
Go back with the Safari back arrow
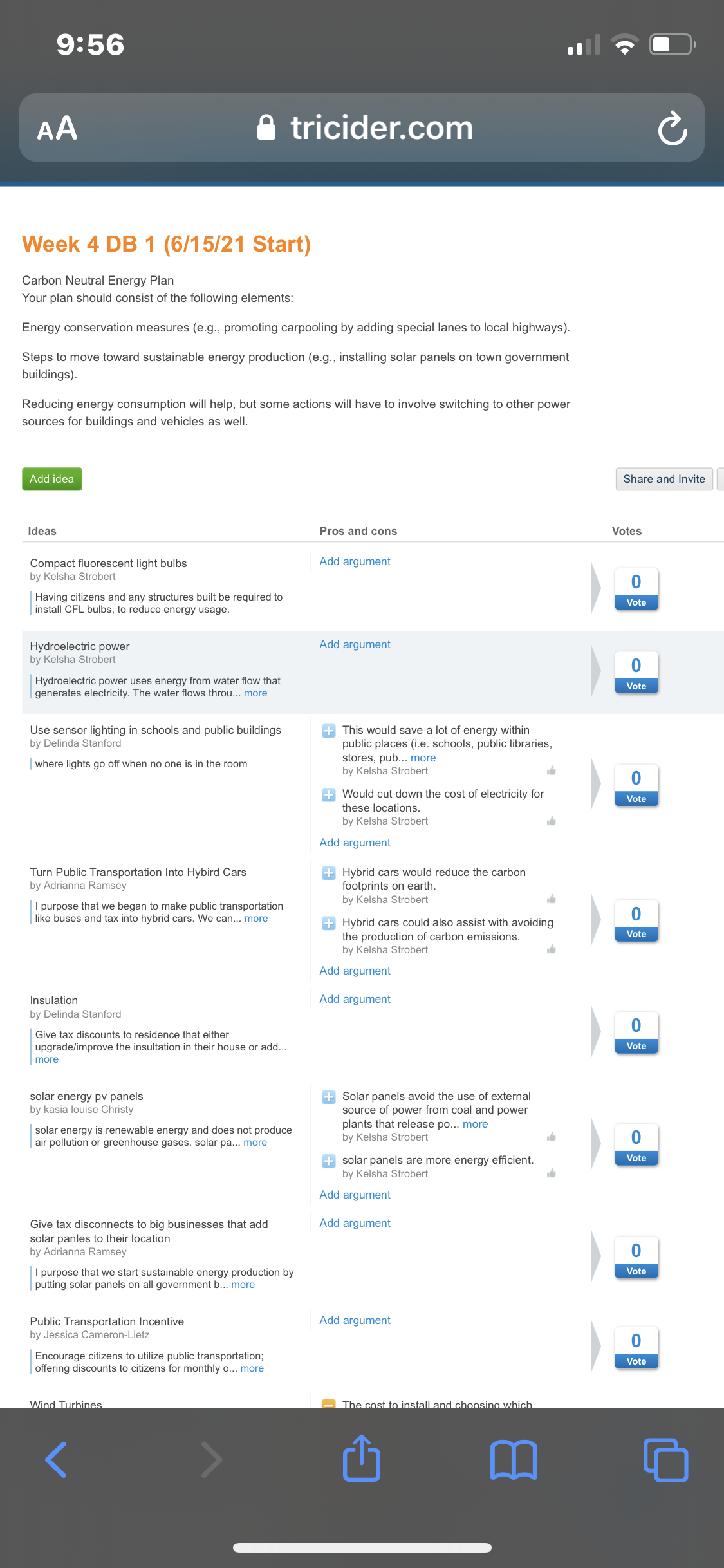[57, 1459]
